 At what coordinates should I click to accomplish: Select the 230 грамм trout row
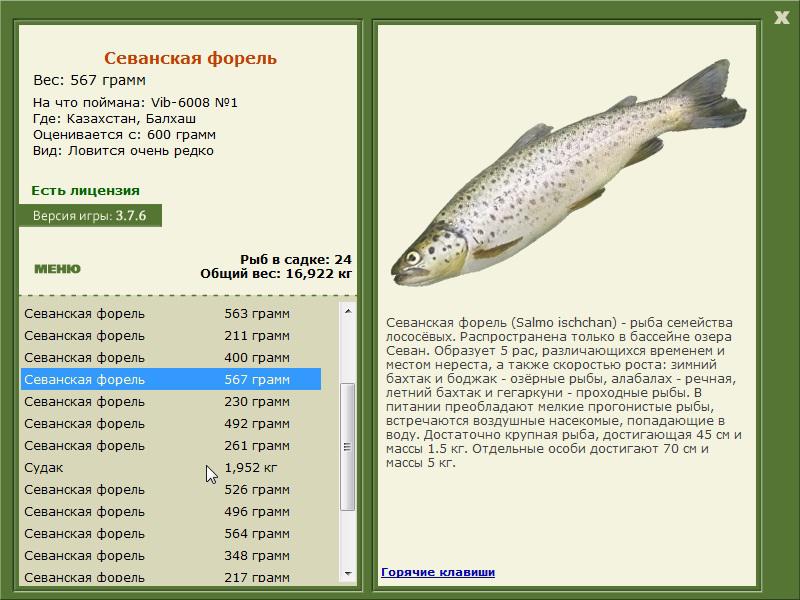(x=171, y=402)
